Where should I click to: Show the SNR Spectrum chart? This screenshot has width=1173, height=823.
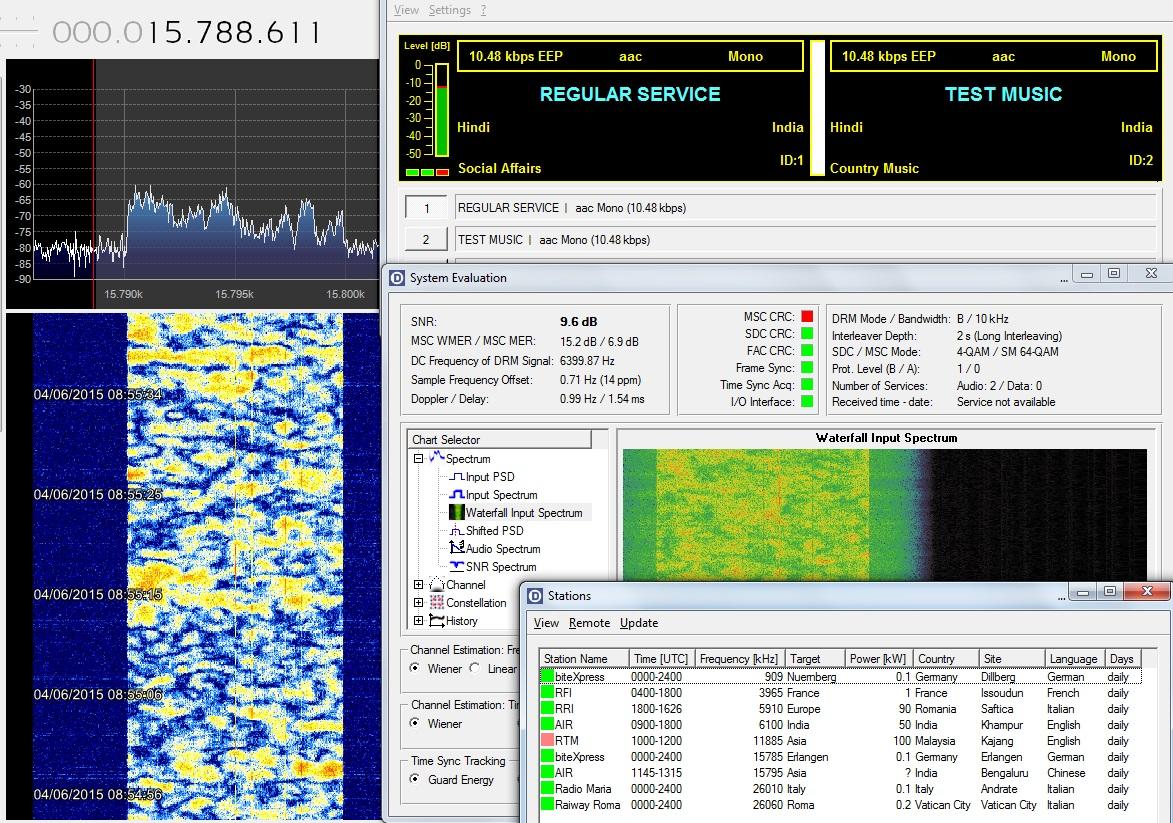click(x=457, y=567)
